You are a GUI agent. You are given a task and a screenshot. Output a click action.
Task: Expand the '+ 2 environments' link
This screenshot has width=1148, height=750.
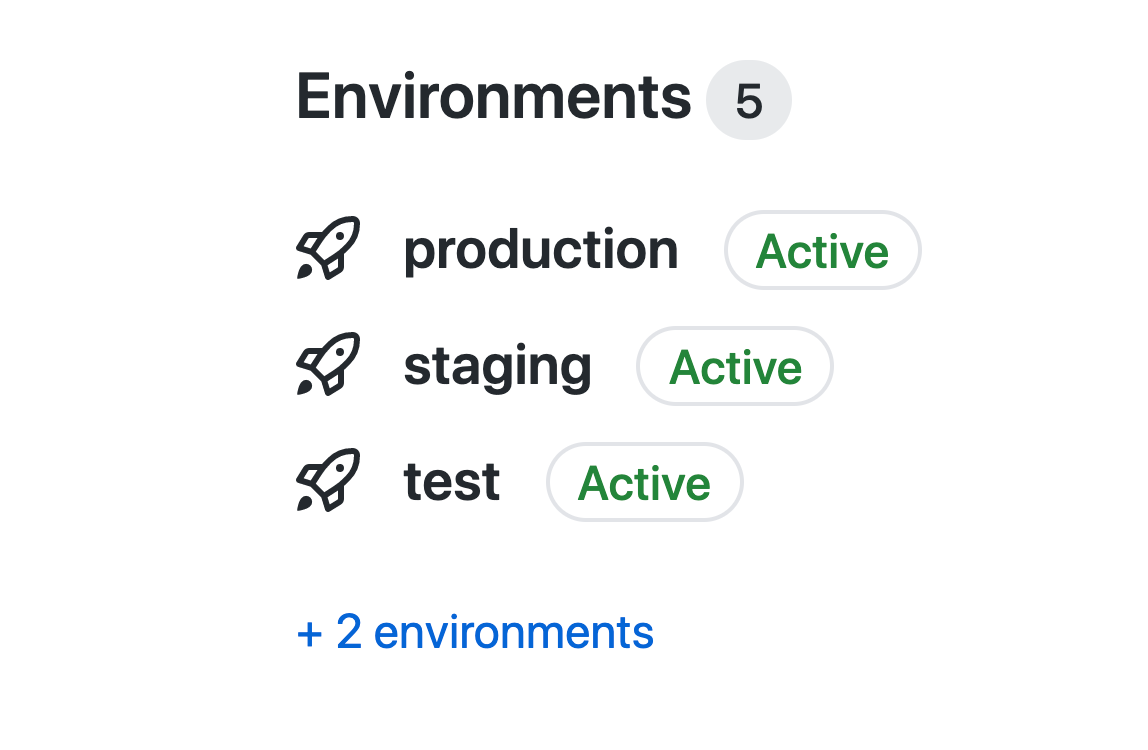click(x=475, y=632)
